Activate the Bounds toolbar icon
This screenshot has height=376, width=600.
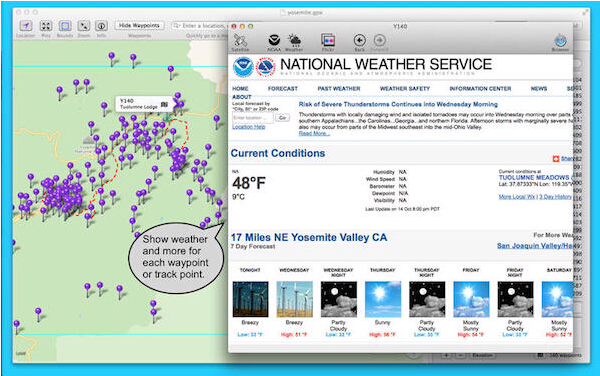point(65,26)
